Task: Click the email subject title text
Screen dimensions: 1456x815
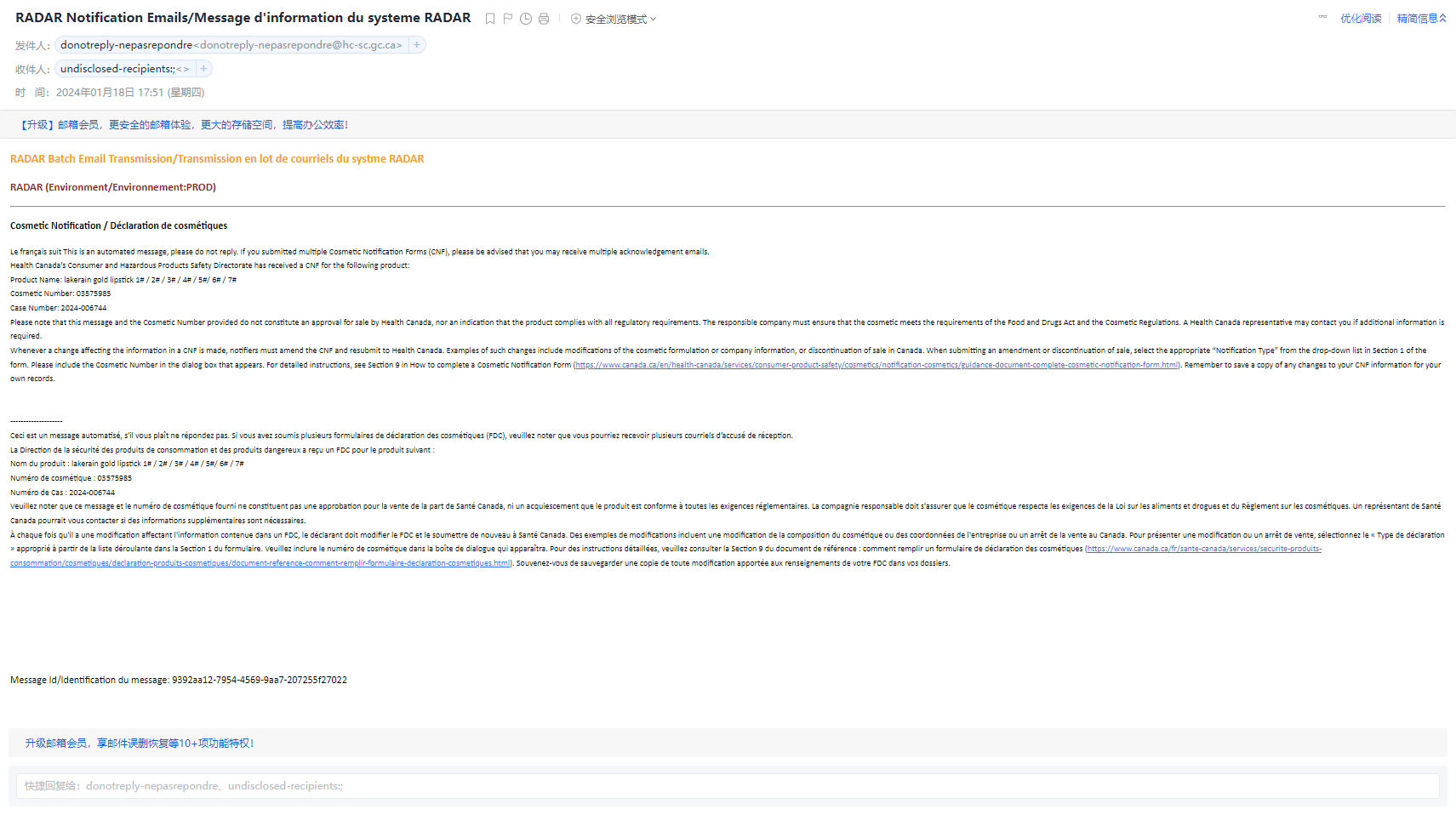Action: pos(243,18)
